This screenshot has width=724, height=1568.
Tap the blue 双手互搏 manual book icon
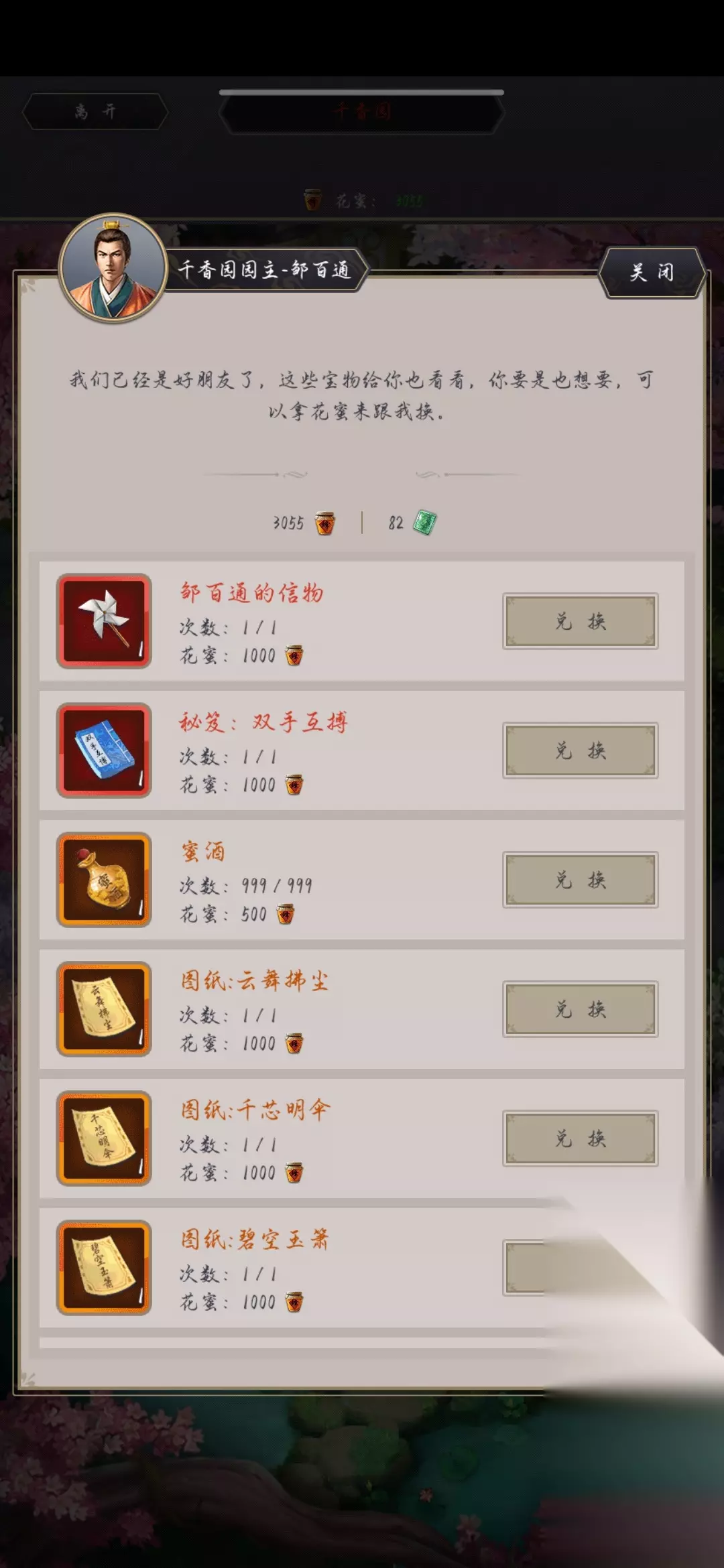[x=104, y=750]
